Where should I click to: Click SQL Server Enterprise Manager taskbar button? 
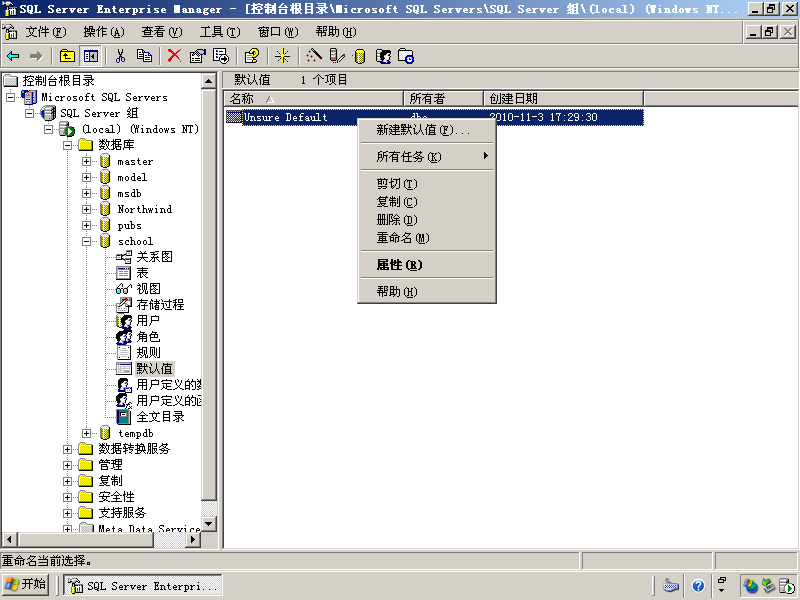[x=143, y=586]
